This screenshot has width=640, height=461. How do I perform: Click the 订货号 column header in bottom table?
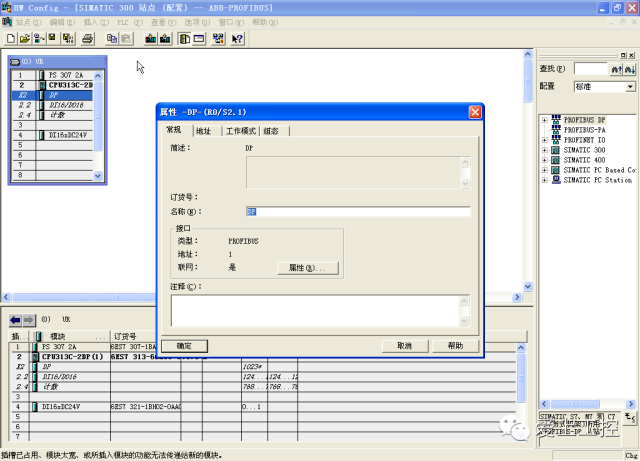coord(133,336)
